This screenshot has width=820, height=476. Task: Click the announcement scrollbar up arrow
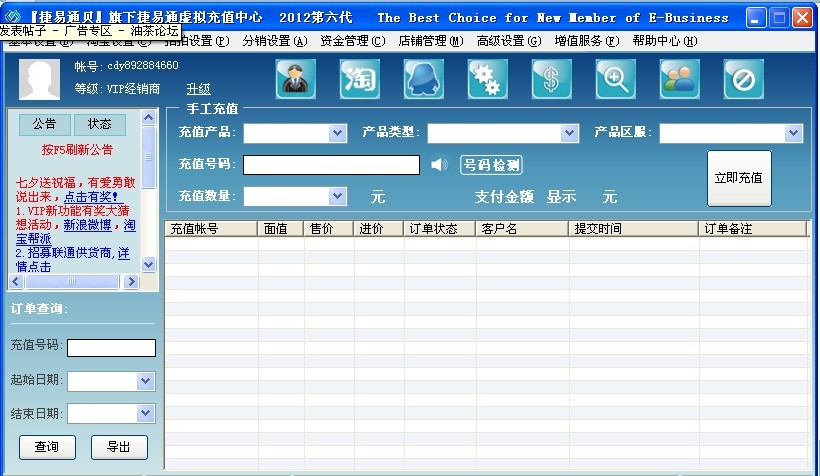[x=149, y=118]
